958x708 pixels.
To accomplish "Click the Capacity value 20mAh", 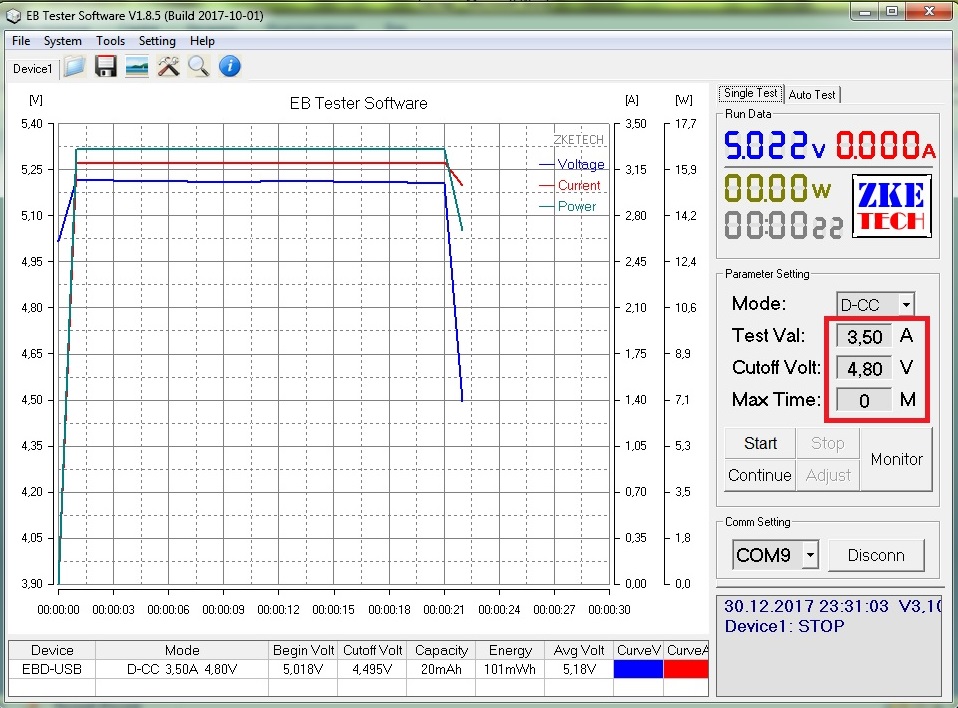I will pos(441,669).
